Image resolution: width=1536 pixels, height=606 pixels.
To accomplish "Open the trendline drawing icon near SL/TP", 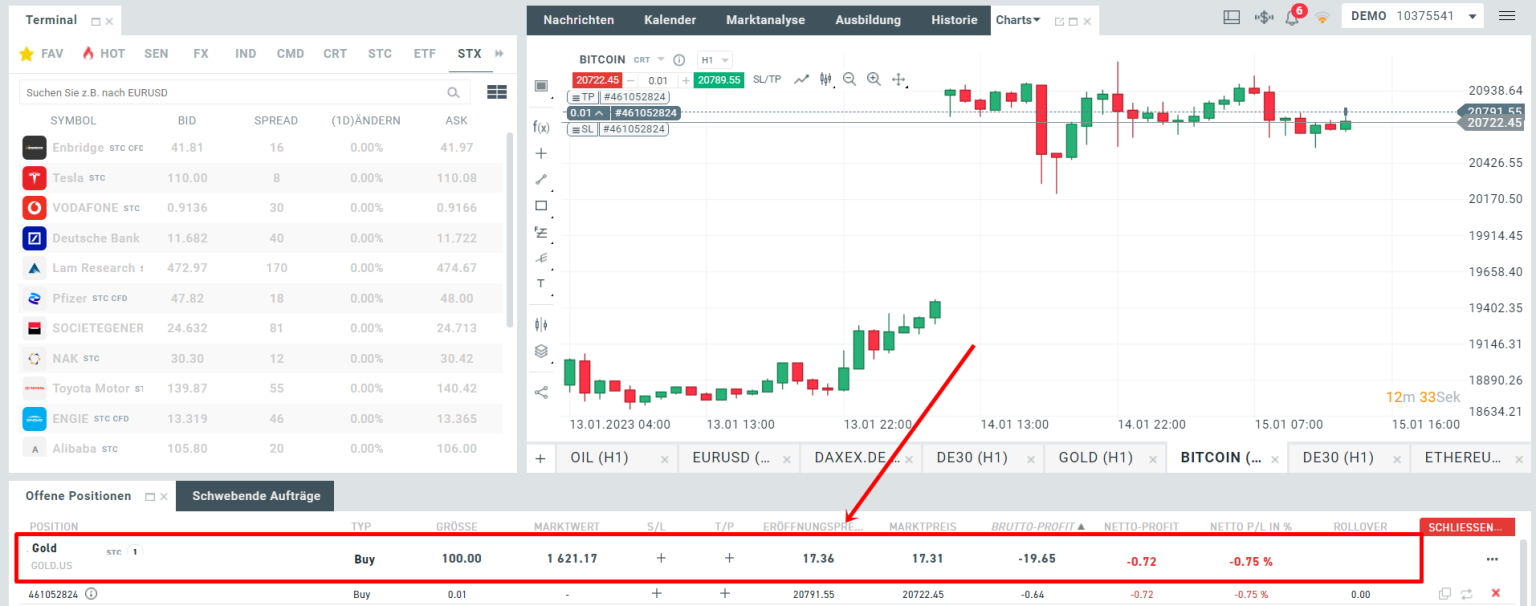I will pyautogui.click(x=802, y=79).
